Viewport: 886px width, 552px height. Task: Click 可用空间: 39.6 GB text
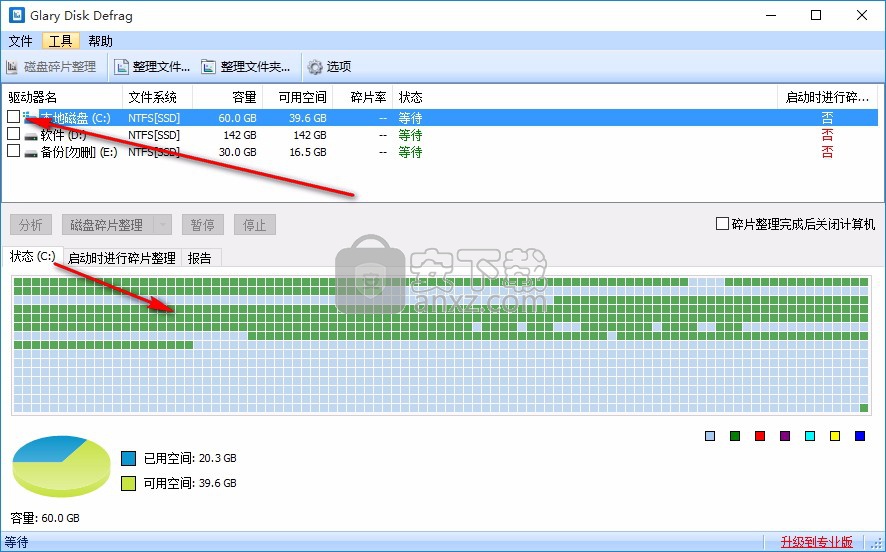190,483
